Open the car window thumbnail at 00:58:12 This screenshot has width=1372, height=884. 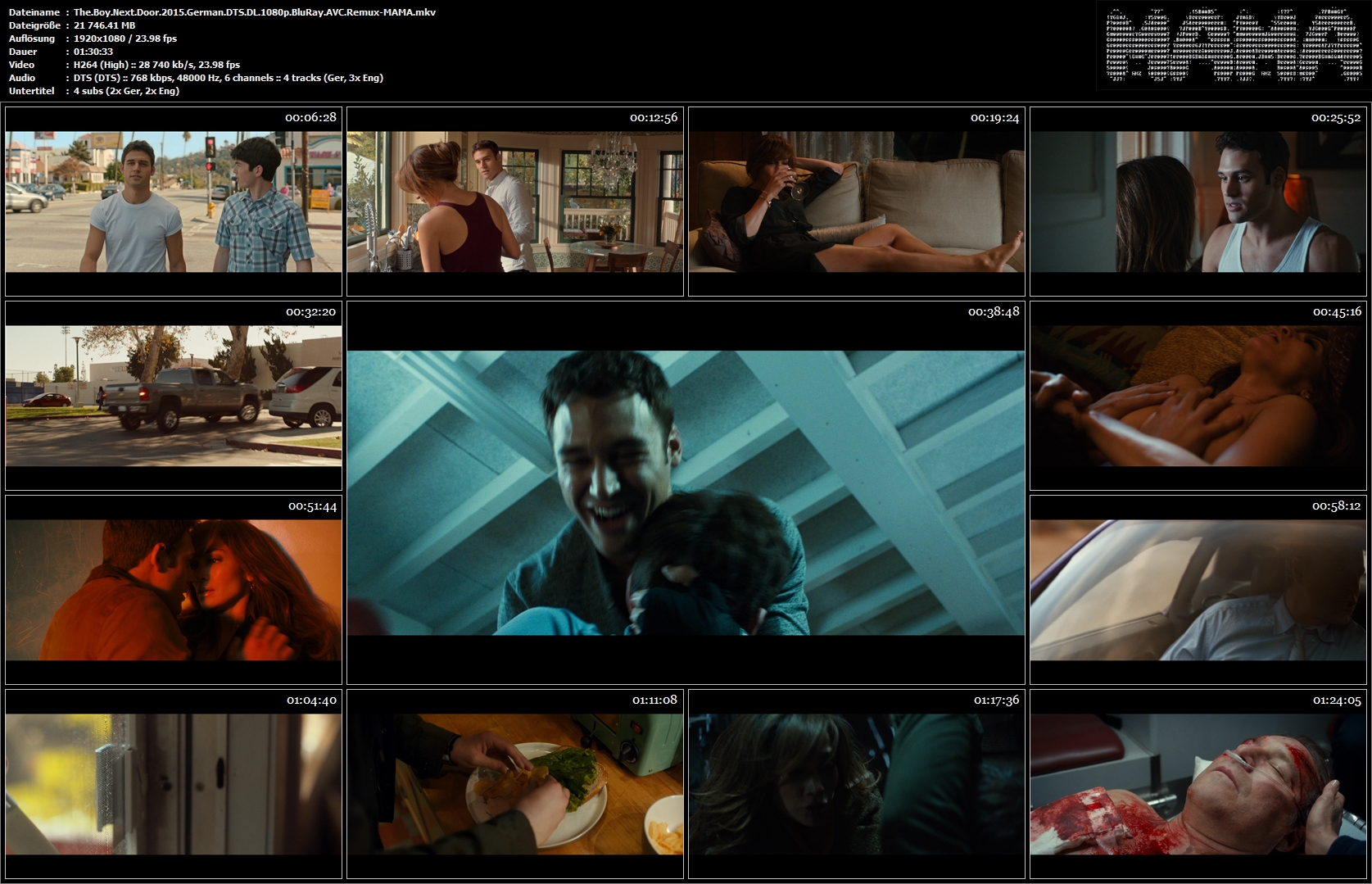(1198, 590)
